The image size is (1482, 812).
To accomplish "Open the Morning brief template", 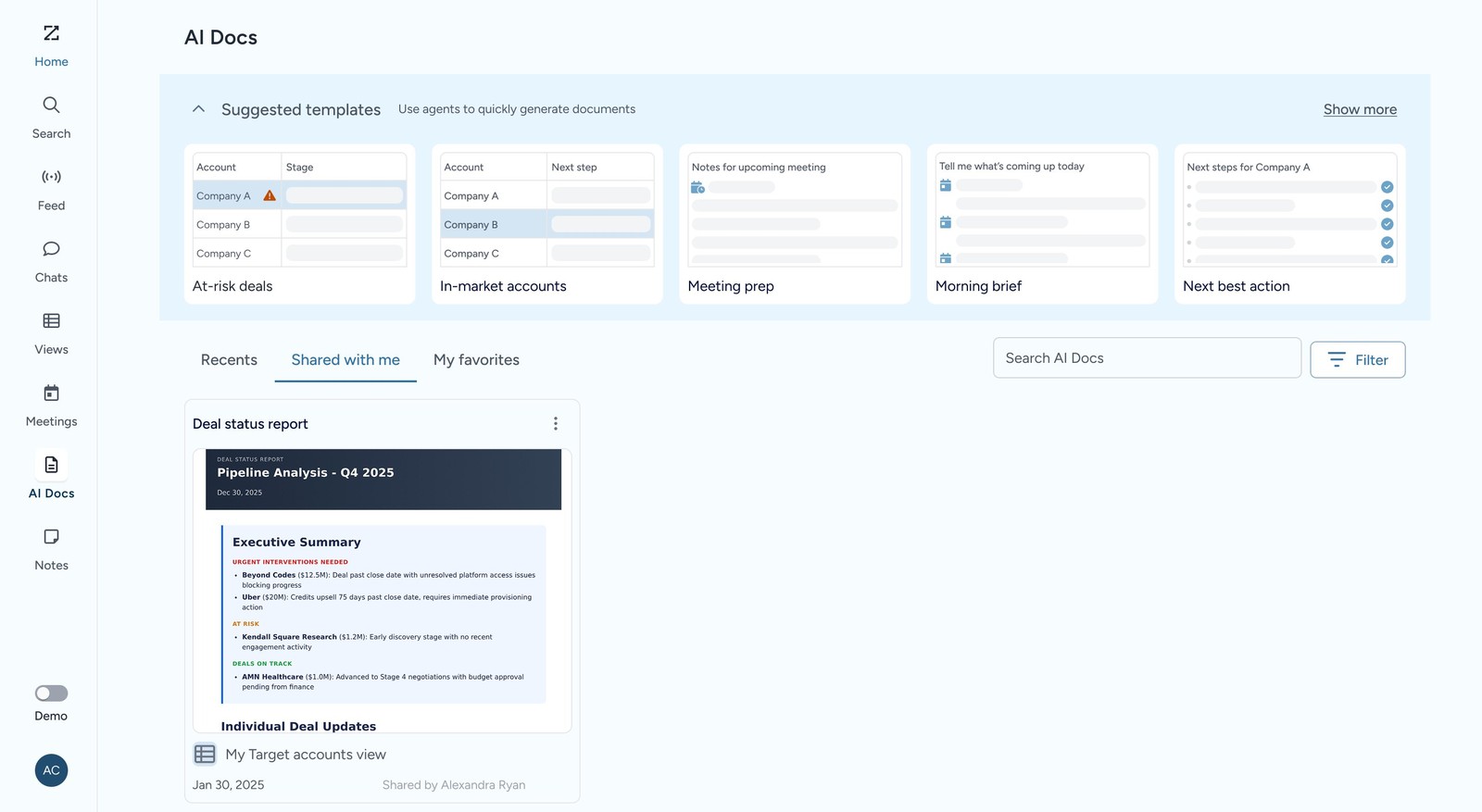I will click(1042, 223).
